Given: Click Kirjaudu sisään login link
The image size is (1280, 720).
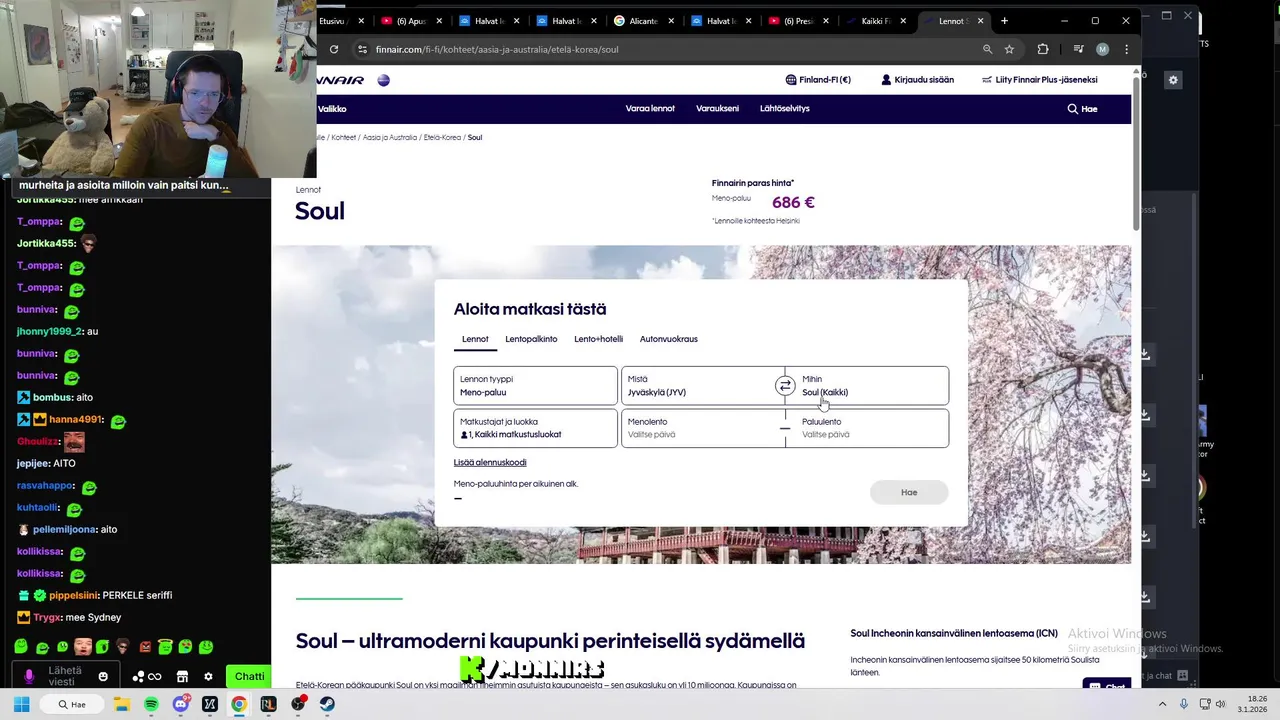Looking at the screenshot, I should [x=917, y=80].
